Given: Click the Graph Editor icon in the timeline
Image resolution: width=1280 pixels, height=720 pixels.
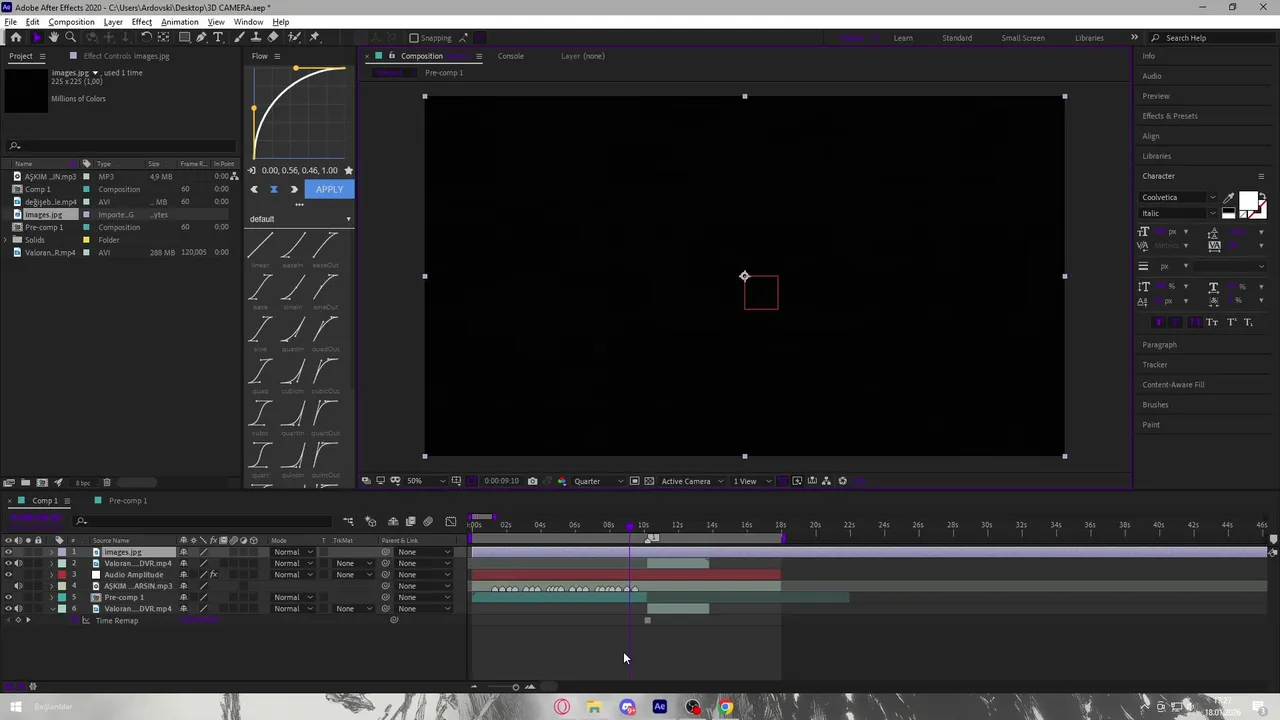Looking at the screenshot, I should (450, 522).
